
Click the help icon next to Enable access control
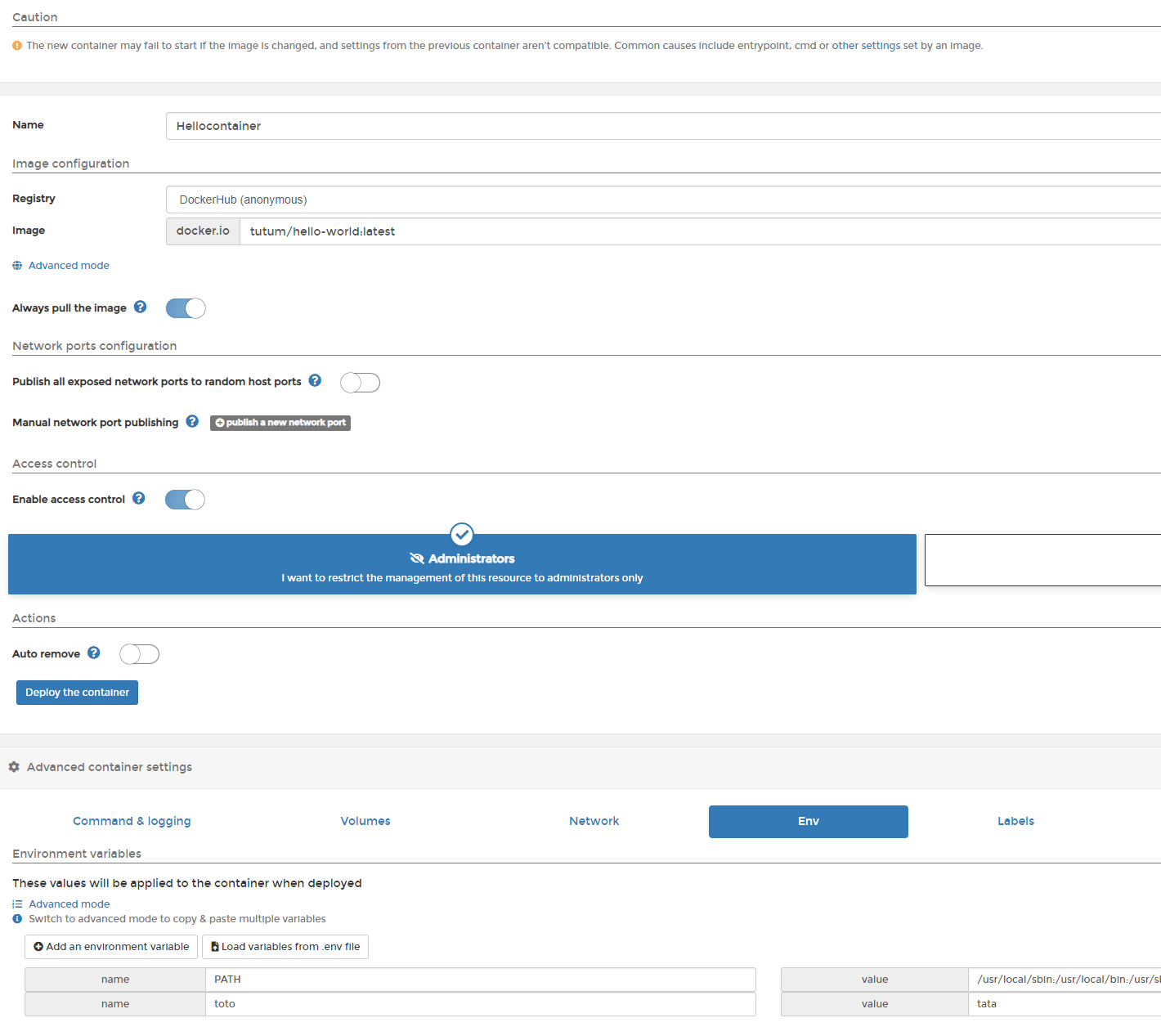point(138,498)
